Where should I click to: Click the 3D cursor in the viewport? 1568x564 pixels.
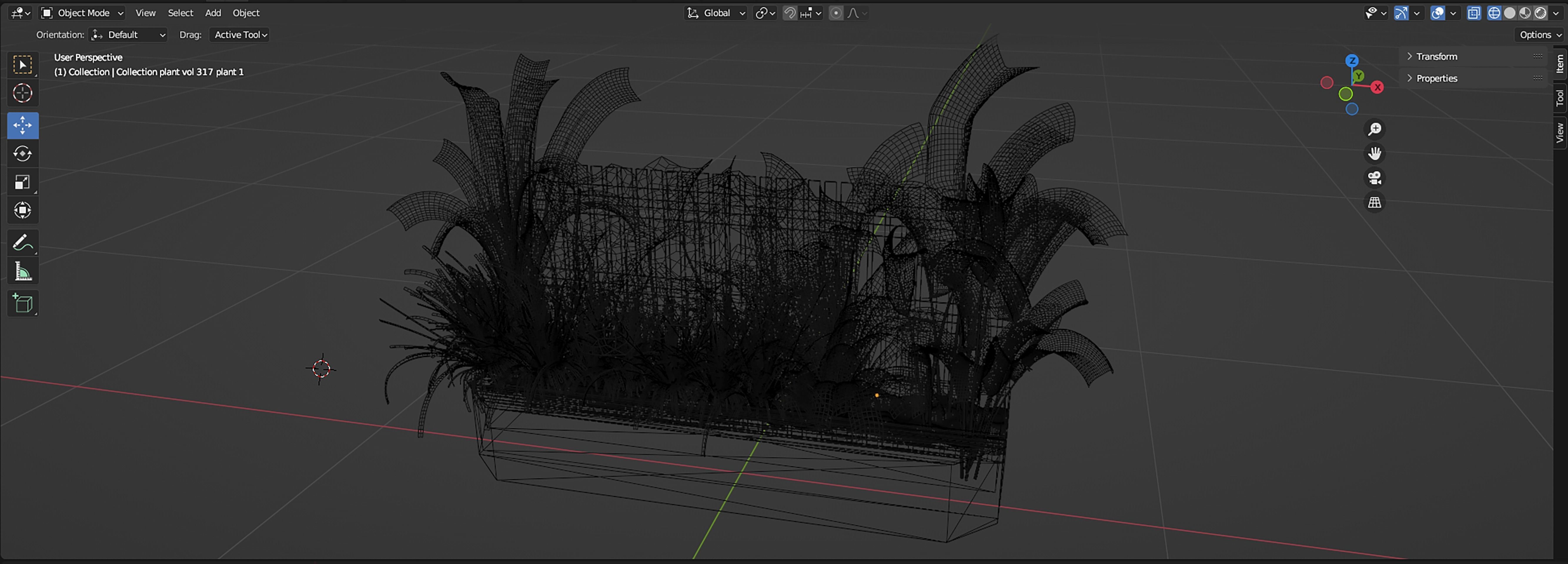point(321,369)
